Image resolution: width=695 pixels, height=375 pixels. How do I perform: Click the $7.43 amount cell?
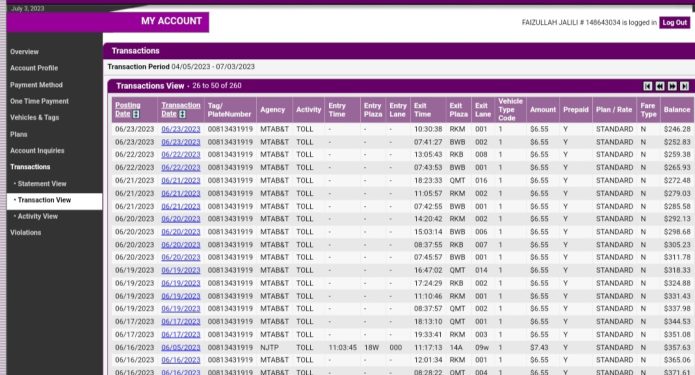tap(539, 348)
